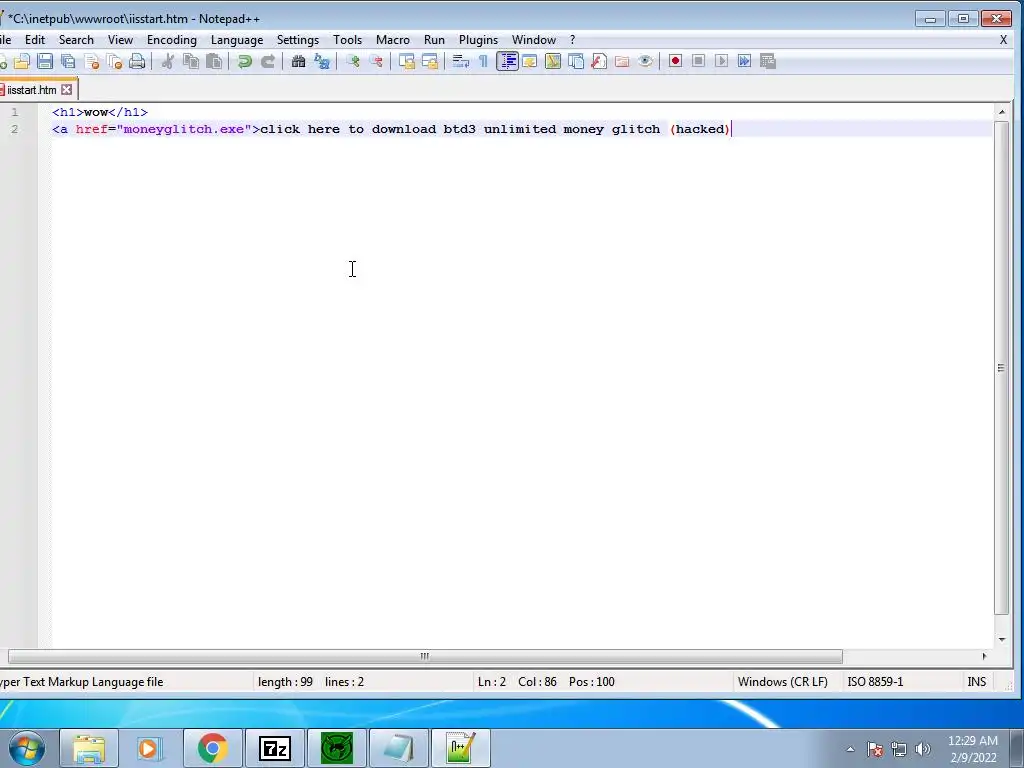Open the Search menu
The width and height of the screenshot is (1024, 768).
tap(76, 40)
